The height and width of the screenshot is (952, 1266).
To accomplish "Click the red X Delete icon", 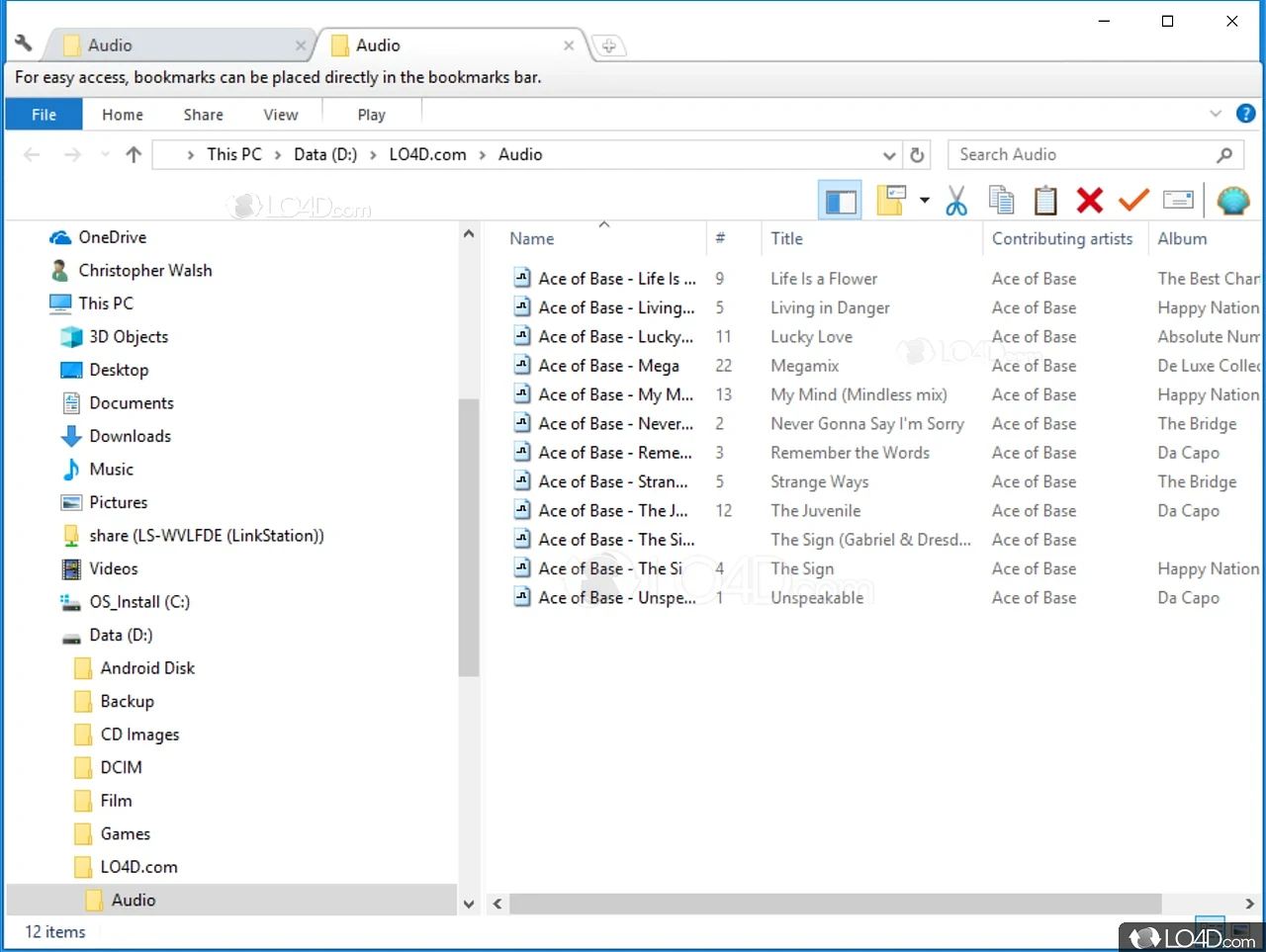I will coord(1090,201).
